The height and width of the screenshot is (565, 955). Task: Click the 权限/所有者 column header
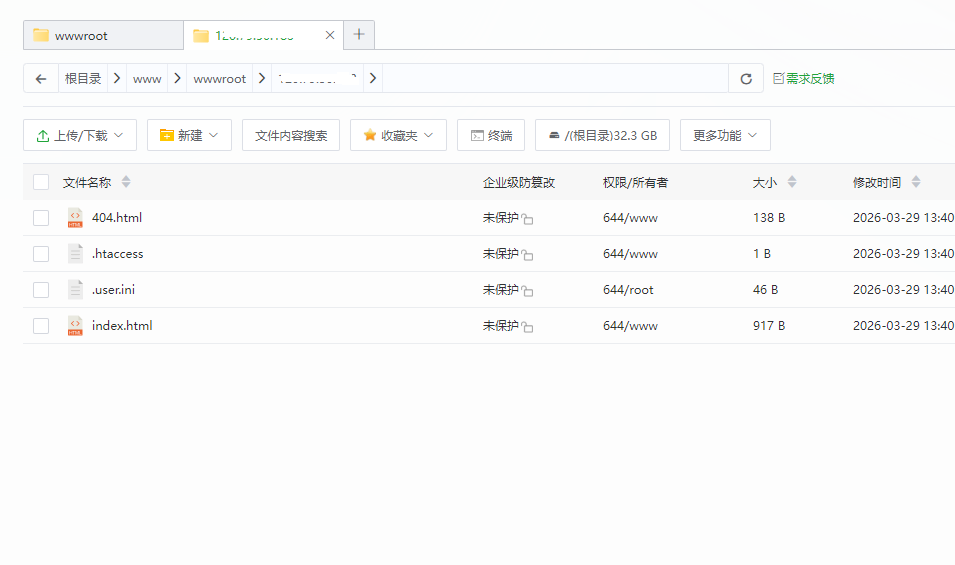[635, 182]
